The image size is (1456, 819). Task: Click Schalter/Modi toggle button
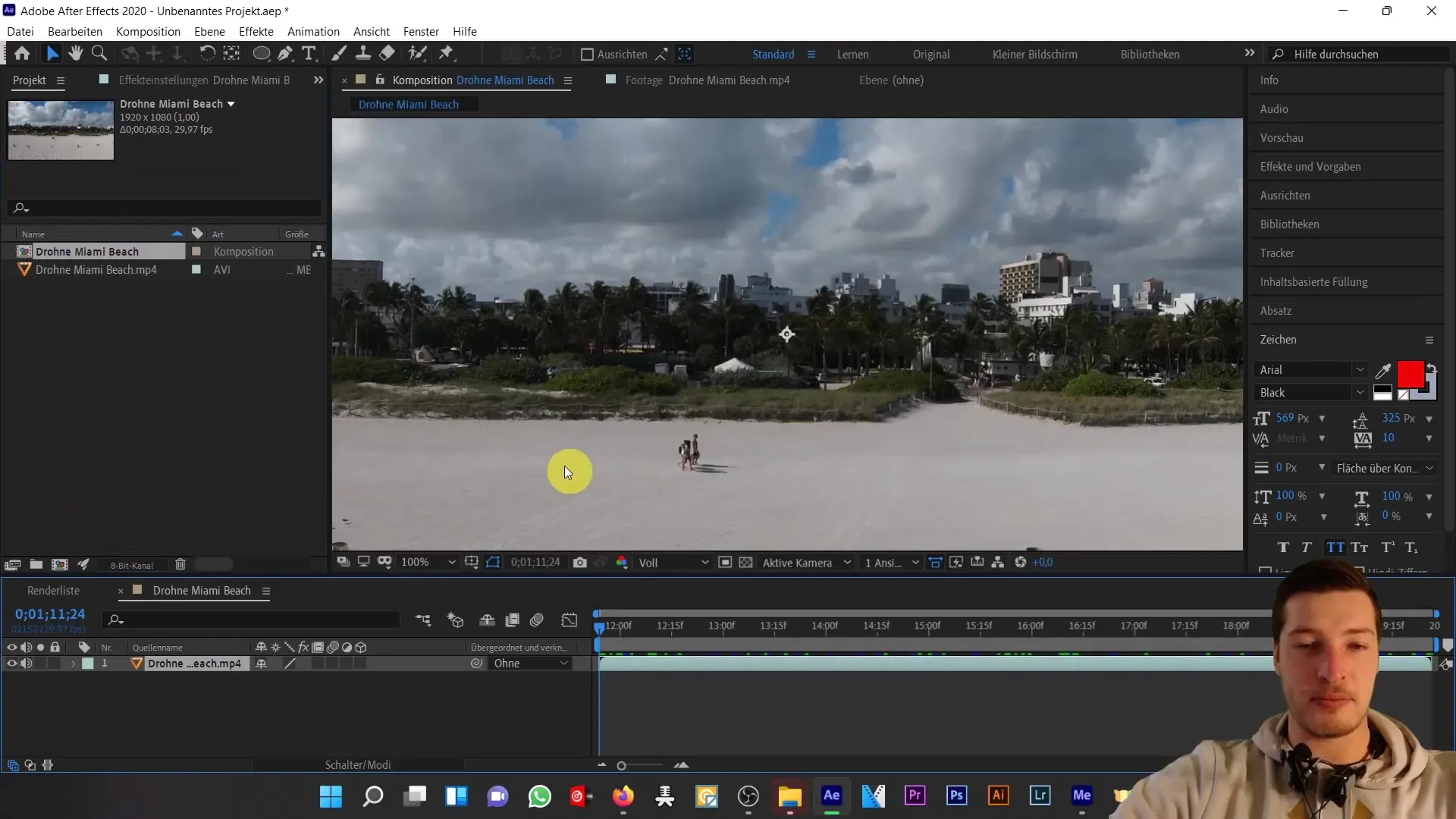(x=358, y=765)
